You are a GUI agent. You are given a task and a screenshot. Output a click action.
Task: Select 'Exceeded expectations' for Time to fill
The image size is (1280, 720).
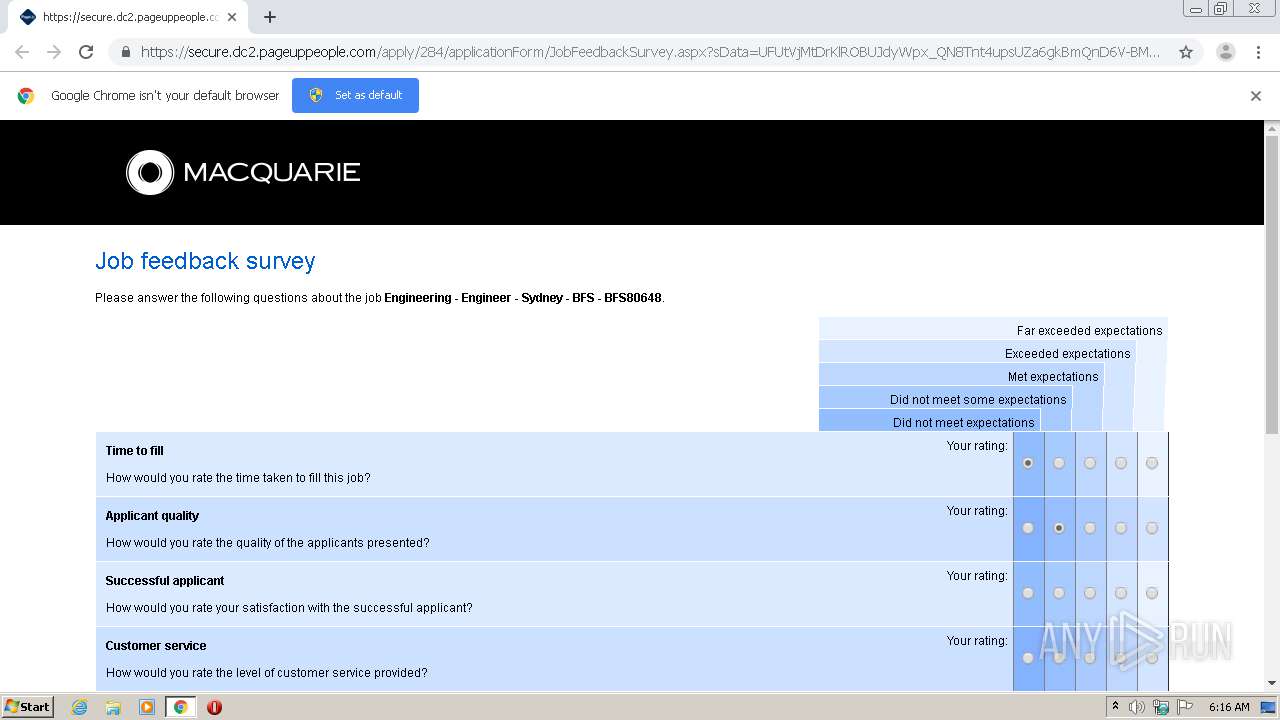click(x=1121, y=463)
